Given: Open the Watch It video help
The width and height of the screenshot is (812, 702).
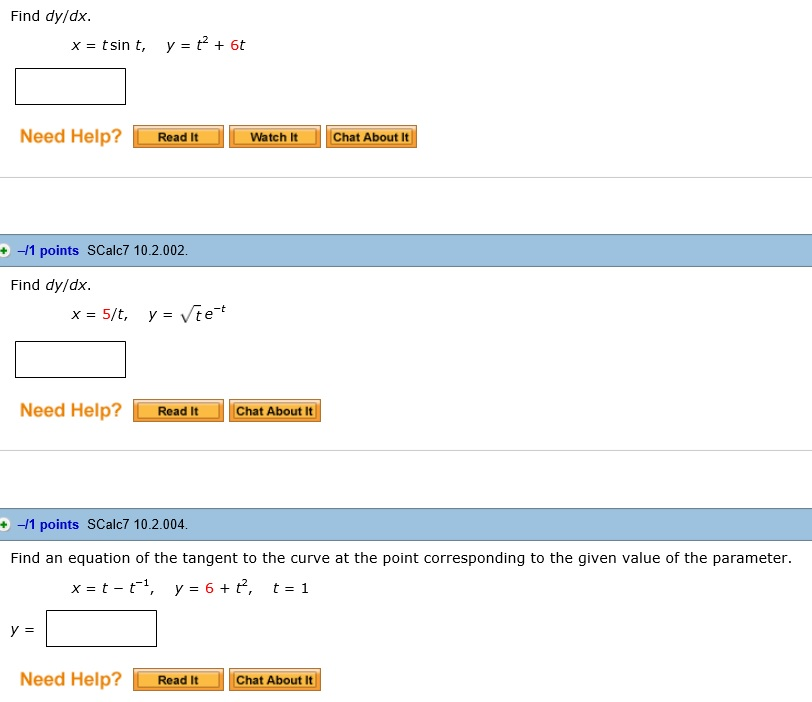Looking at the screenshot, I should coord(274,136).
